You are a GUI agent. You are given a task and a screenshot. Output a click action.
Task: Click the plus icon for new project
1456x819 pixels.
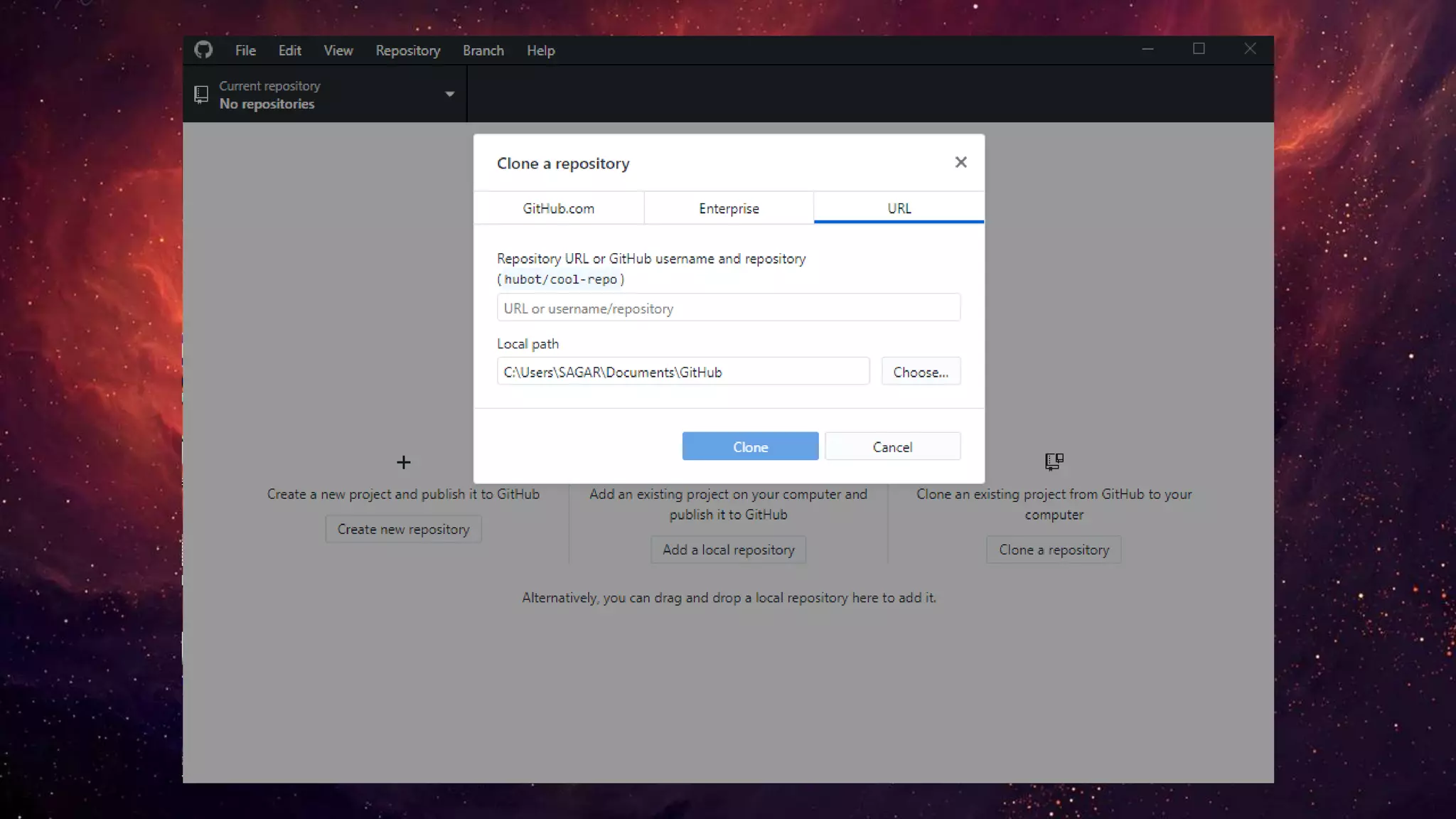click(x=403, y=463)
